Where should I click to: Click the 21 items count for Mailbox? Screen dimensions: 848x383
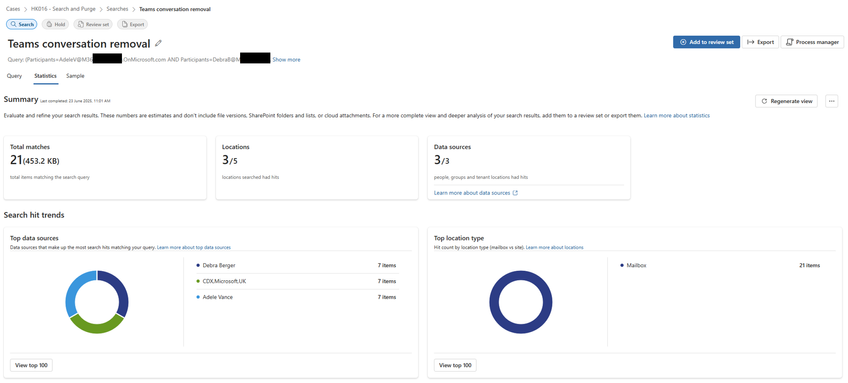coord(810,266)
